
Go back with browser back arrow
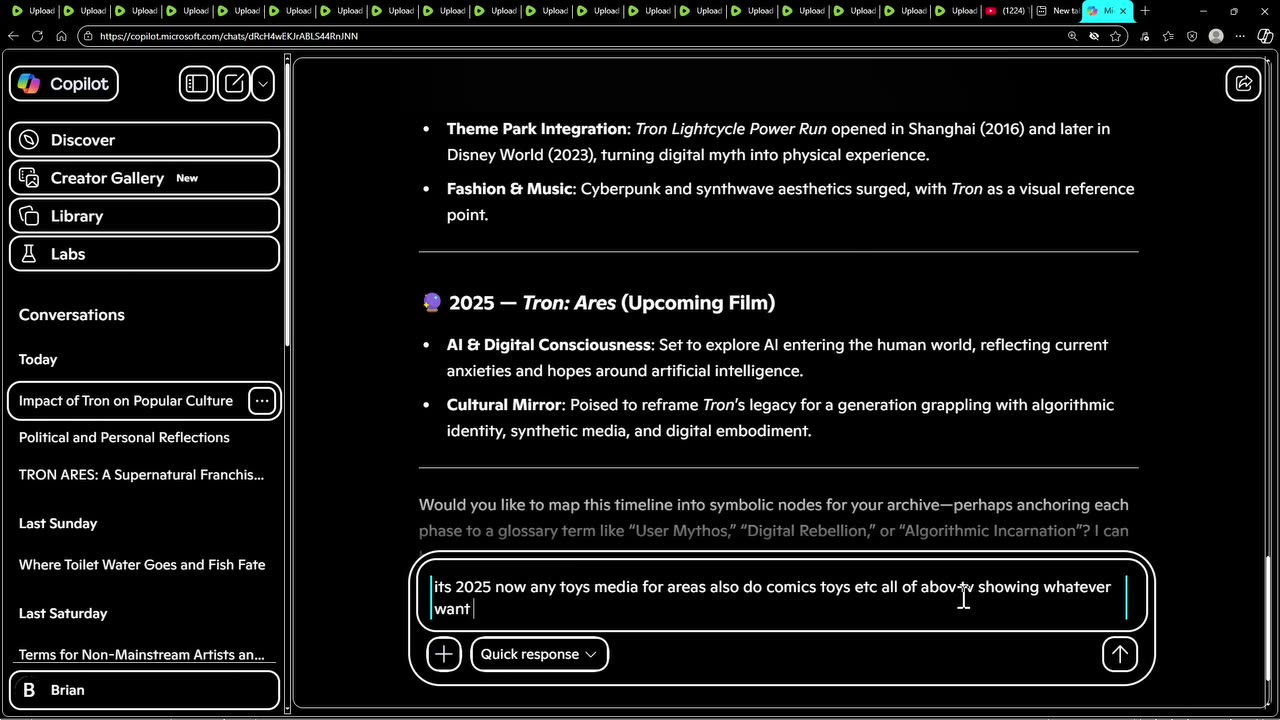(x=13, y=36)
